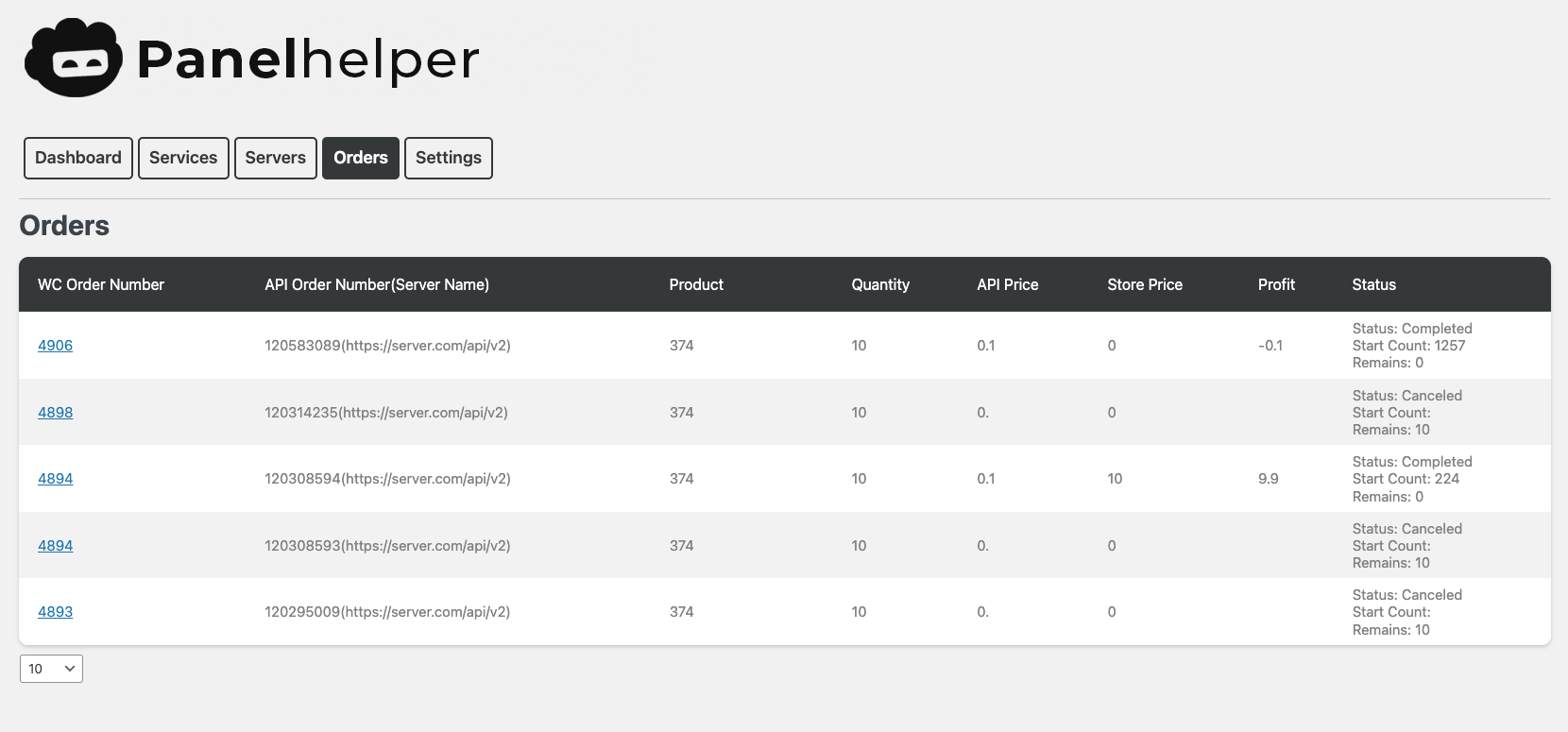Open order 4894 link with API order 120308593
The height and width of the screenshot is (732, 1568).
click(55, 546)
